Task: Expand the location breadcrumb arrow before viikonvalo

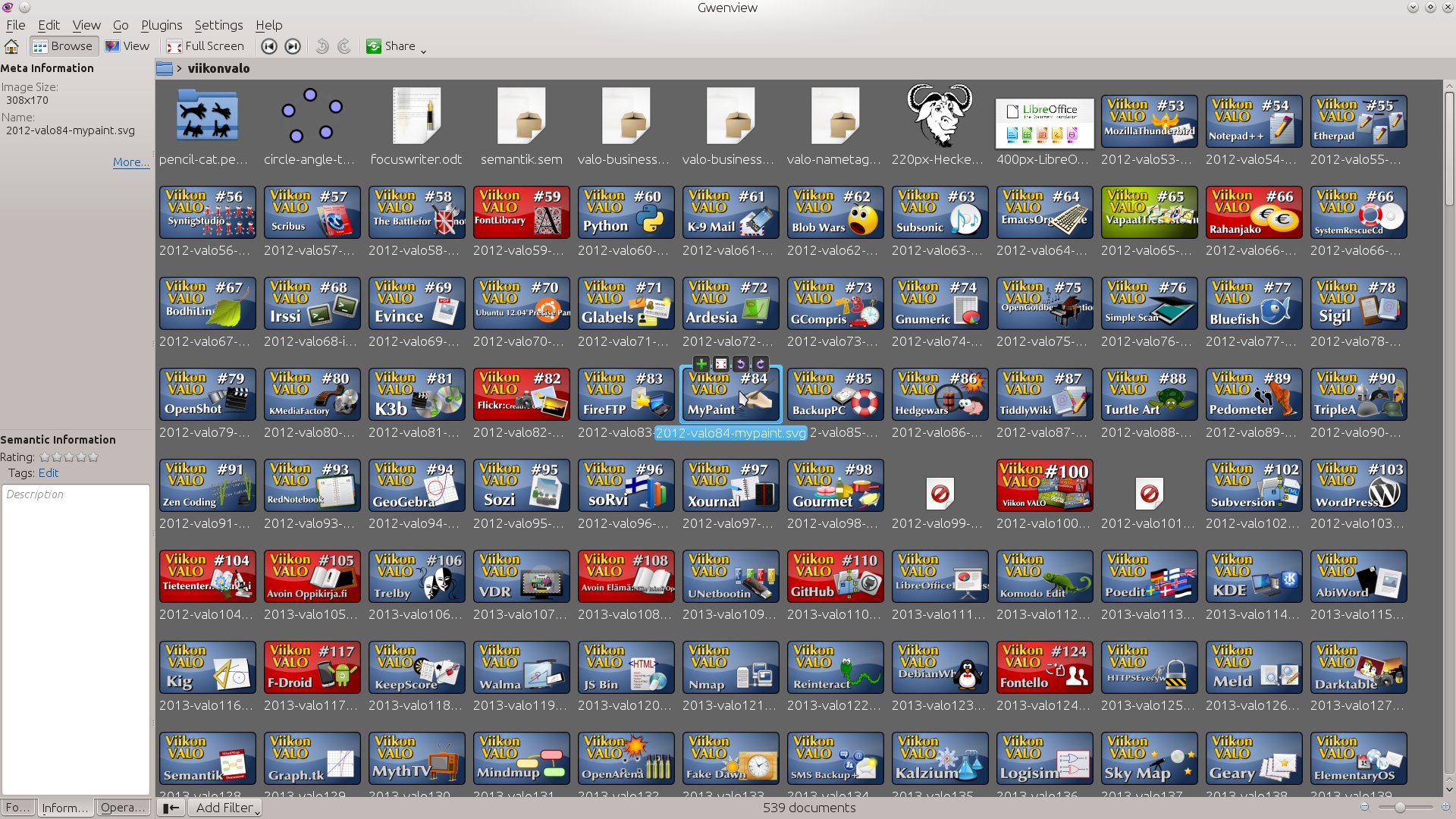Action: [x=180, y=68]
